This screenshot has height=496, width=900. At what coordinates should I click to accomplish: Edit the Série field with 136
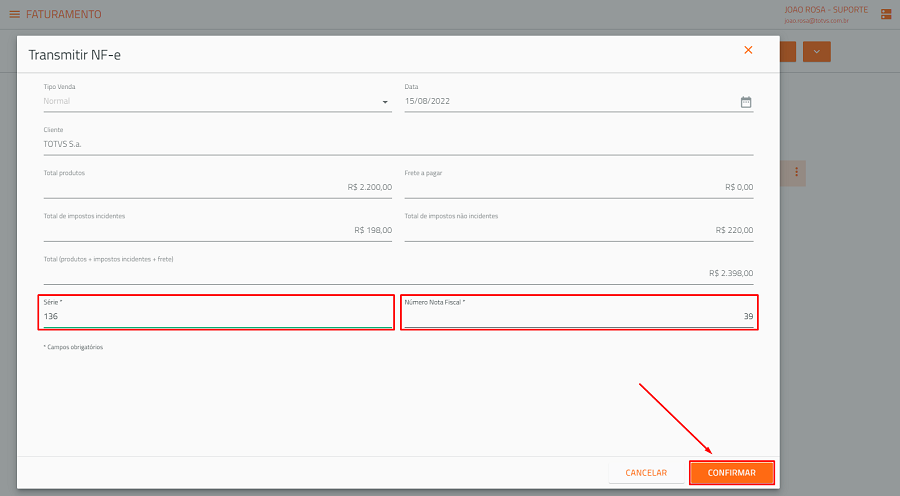click(x=218, y=316)
